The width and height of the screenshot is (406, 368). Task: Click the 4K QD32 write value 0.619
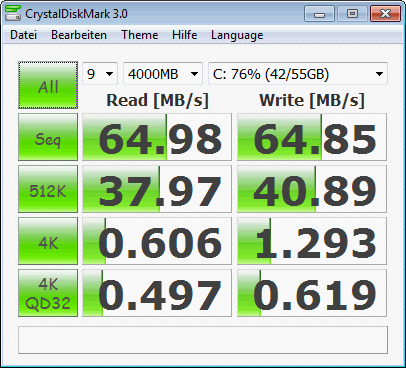[312, 293]
